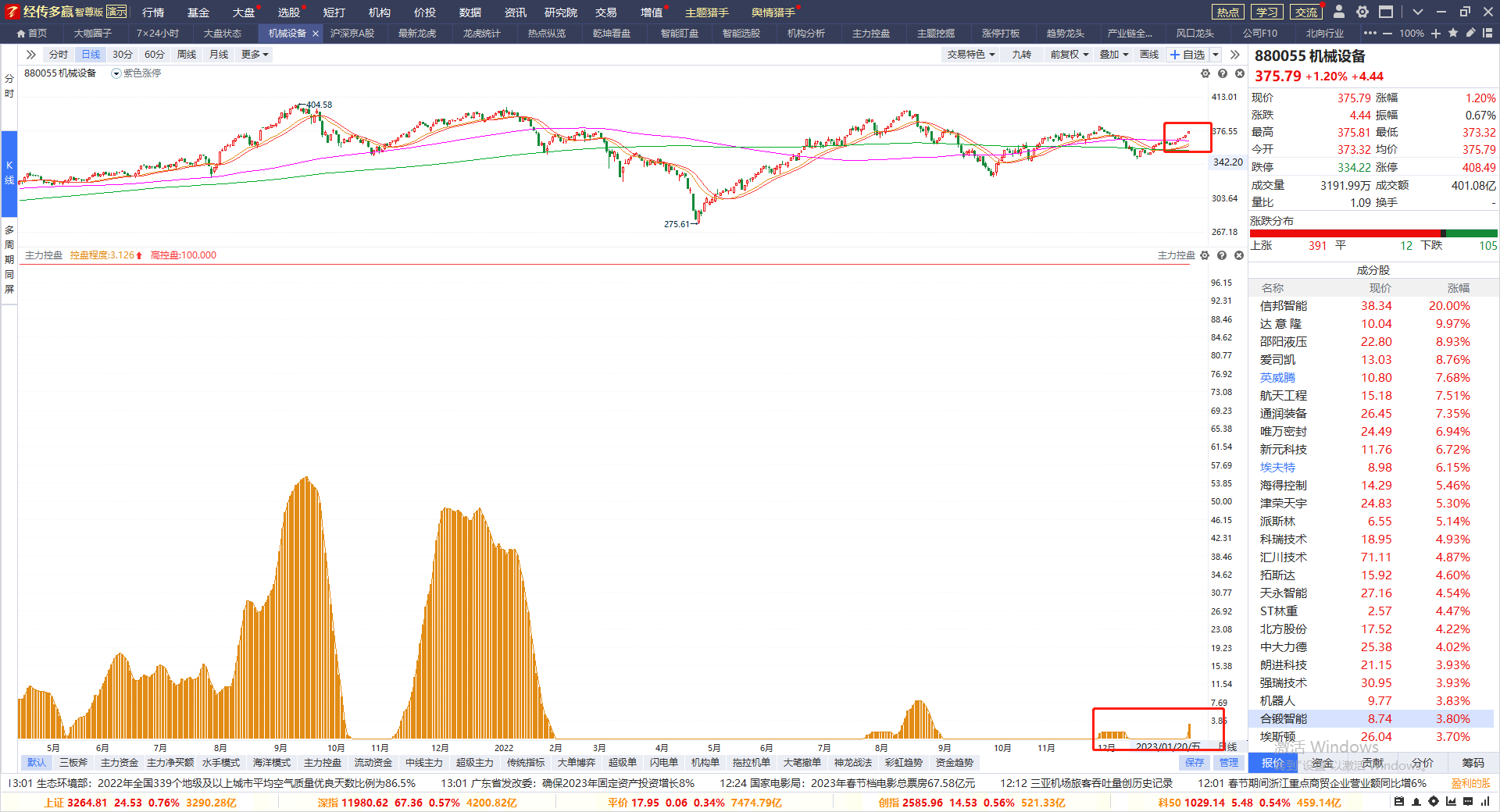This screenshot has width=1500, height=812.
Task: Click the window layout icon in title bar
Action: point(1386,12)
